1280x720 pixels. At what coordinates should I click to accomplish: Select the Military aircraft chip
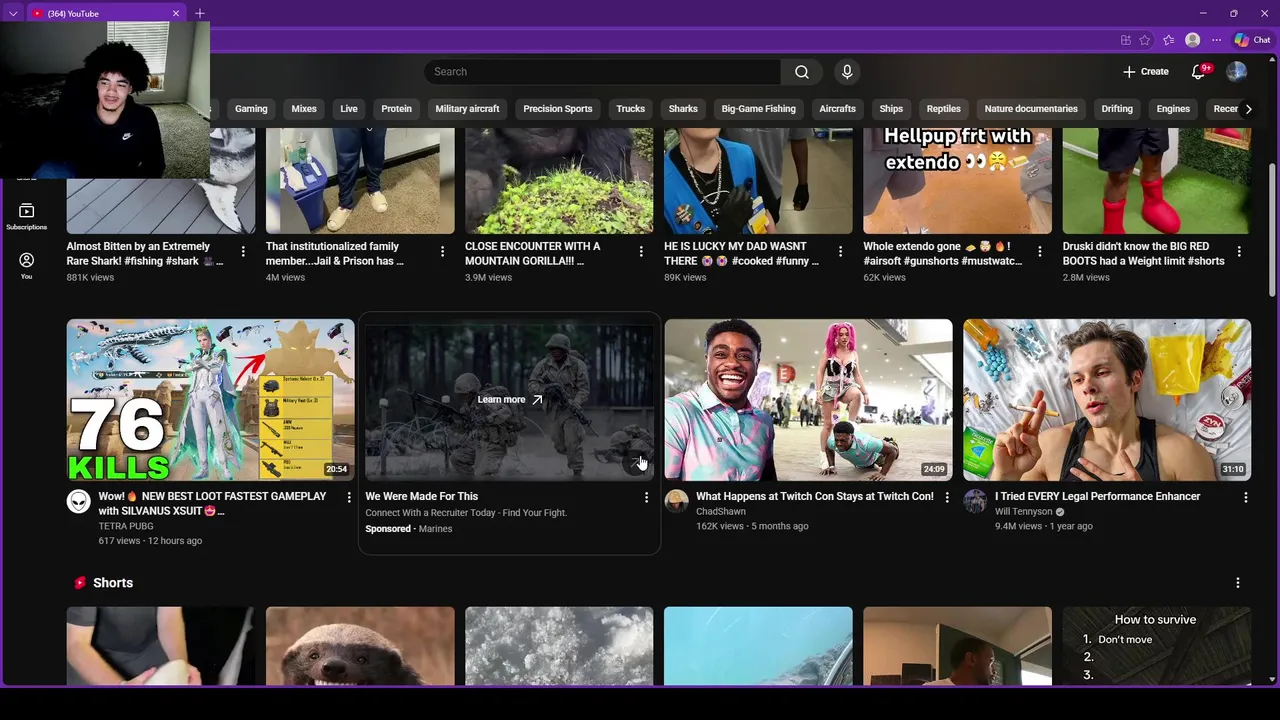[x=467, y=109]
